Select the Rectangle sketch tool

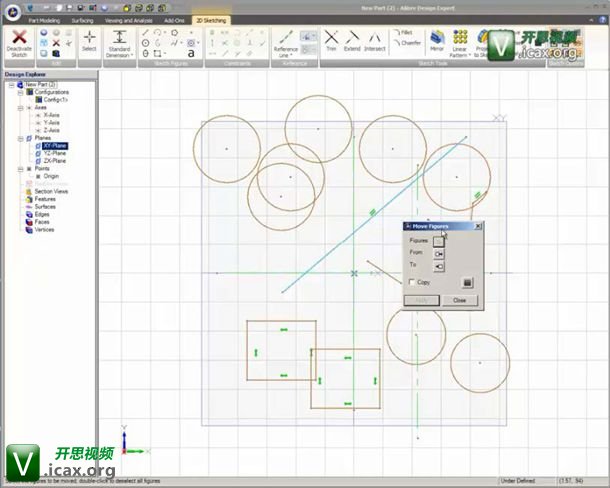(x=157, y=53)
